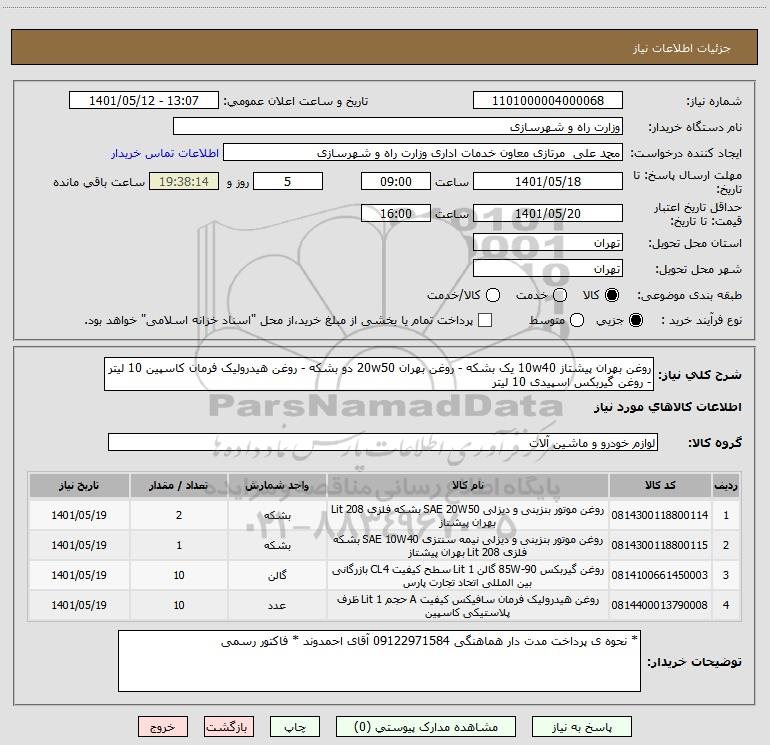
Task: Click the quantity 2 cell in row 1
Action: (x=179, y=515)
